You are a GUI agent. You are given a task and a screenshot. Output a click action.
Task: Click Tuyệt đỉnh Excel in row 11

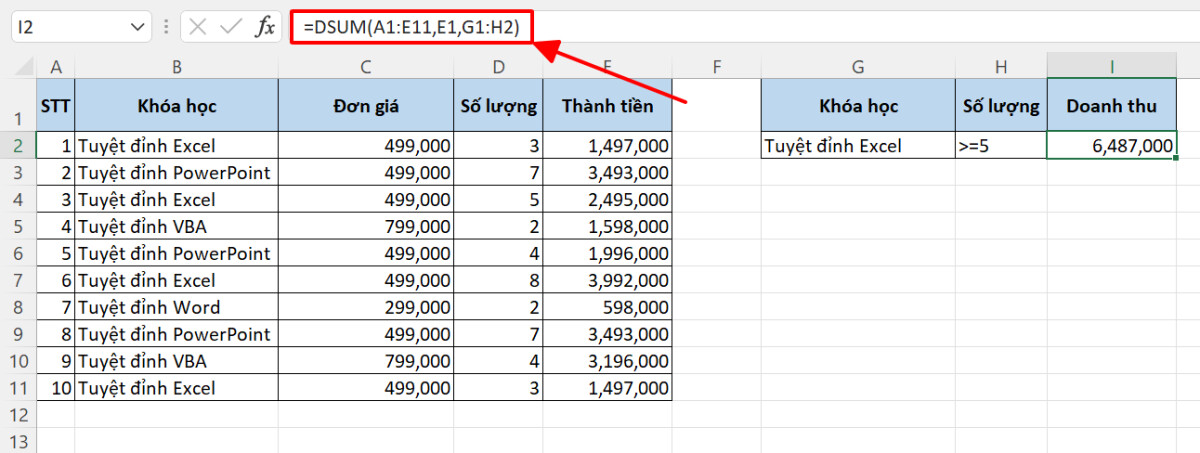[x=176, y=388]
